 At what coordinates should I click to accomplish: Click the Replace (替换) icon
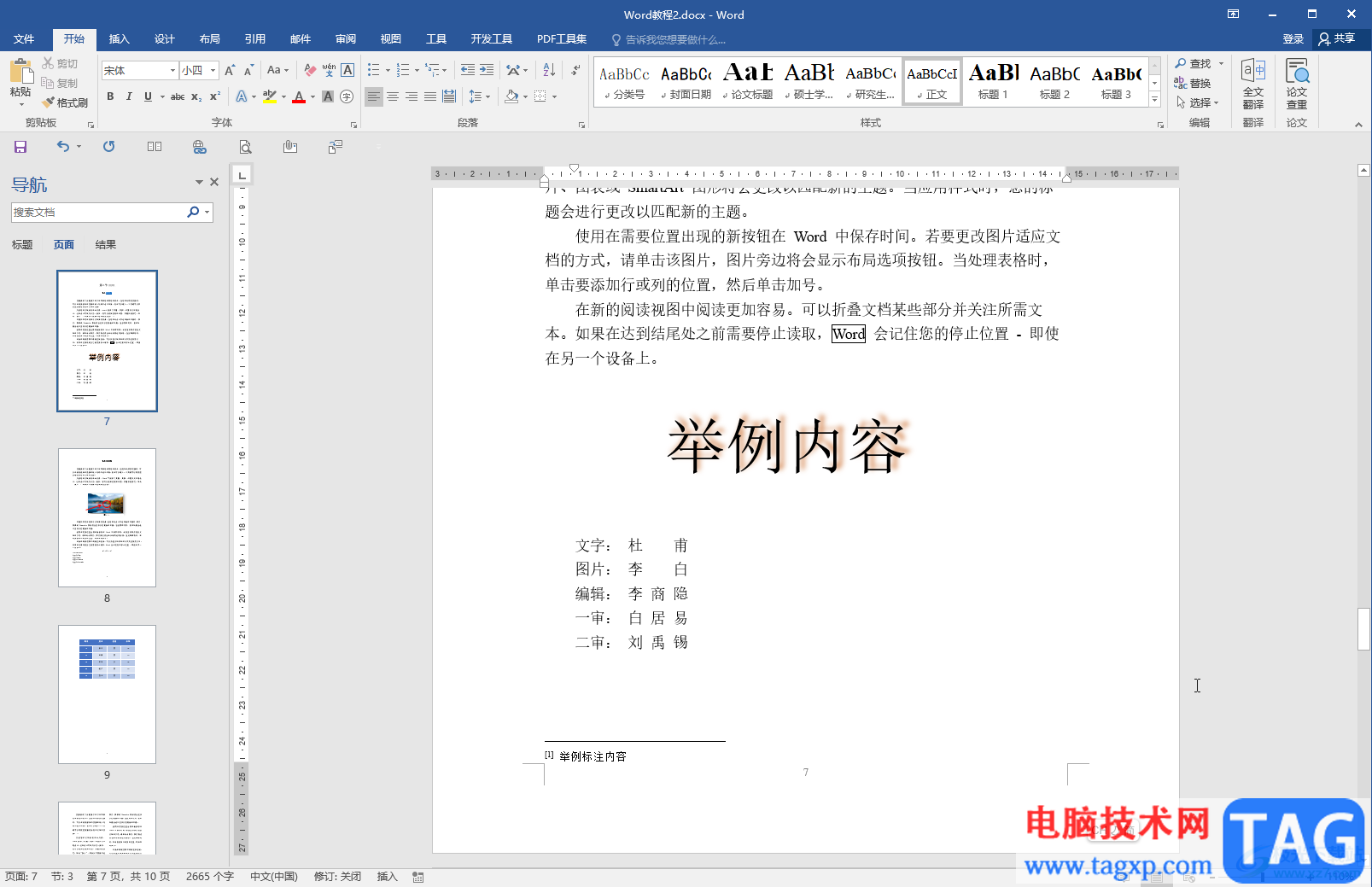point(1193,83)
